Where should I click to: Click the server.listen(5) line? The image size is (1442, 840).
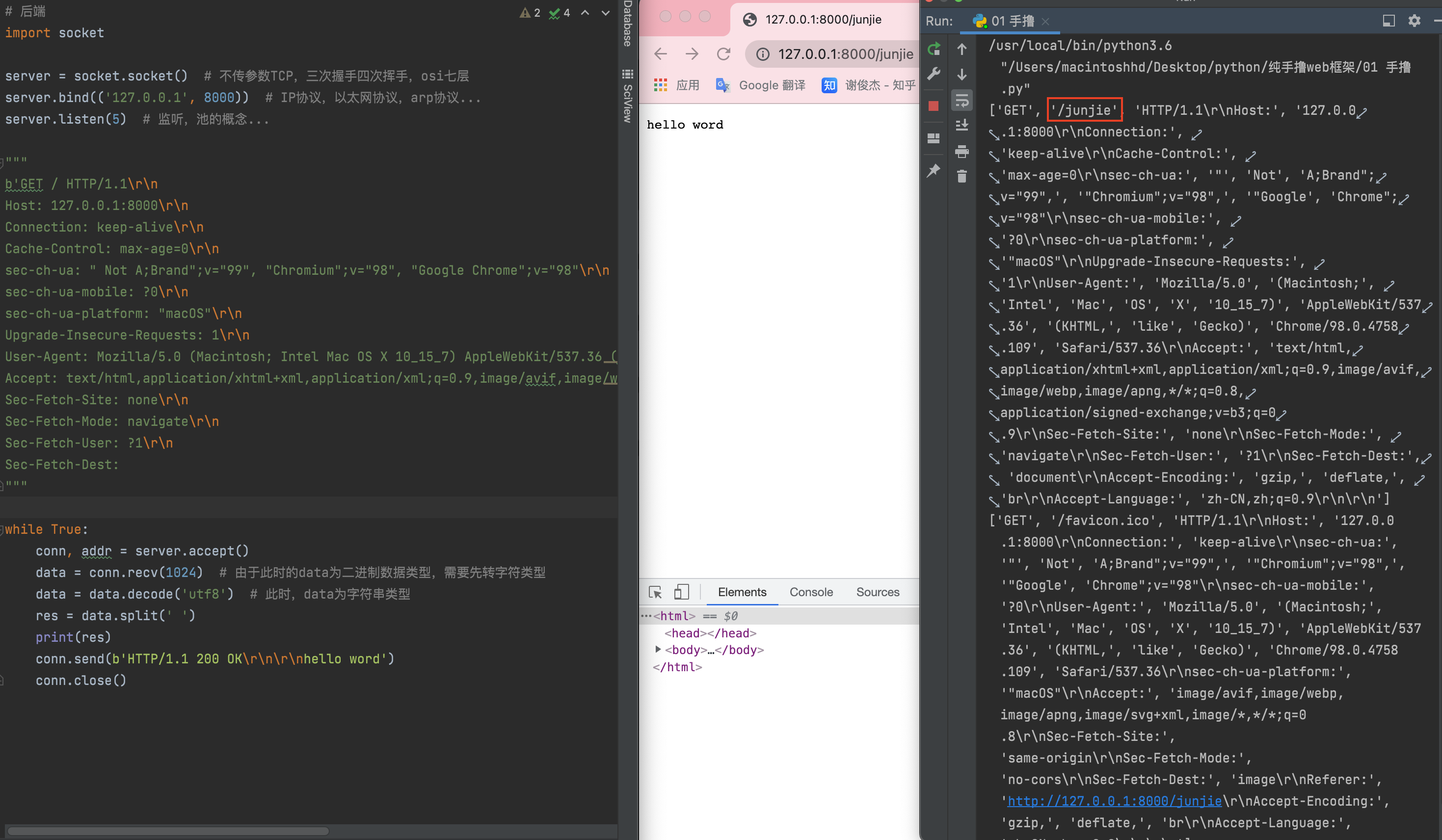click(x=65, y=119)
